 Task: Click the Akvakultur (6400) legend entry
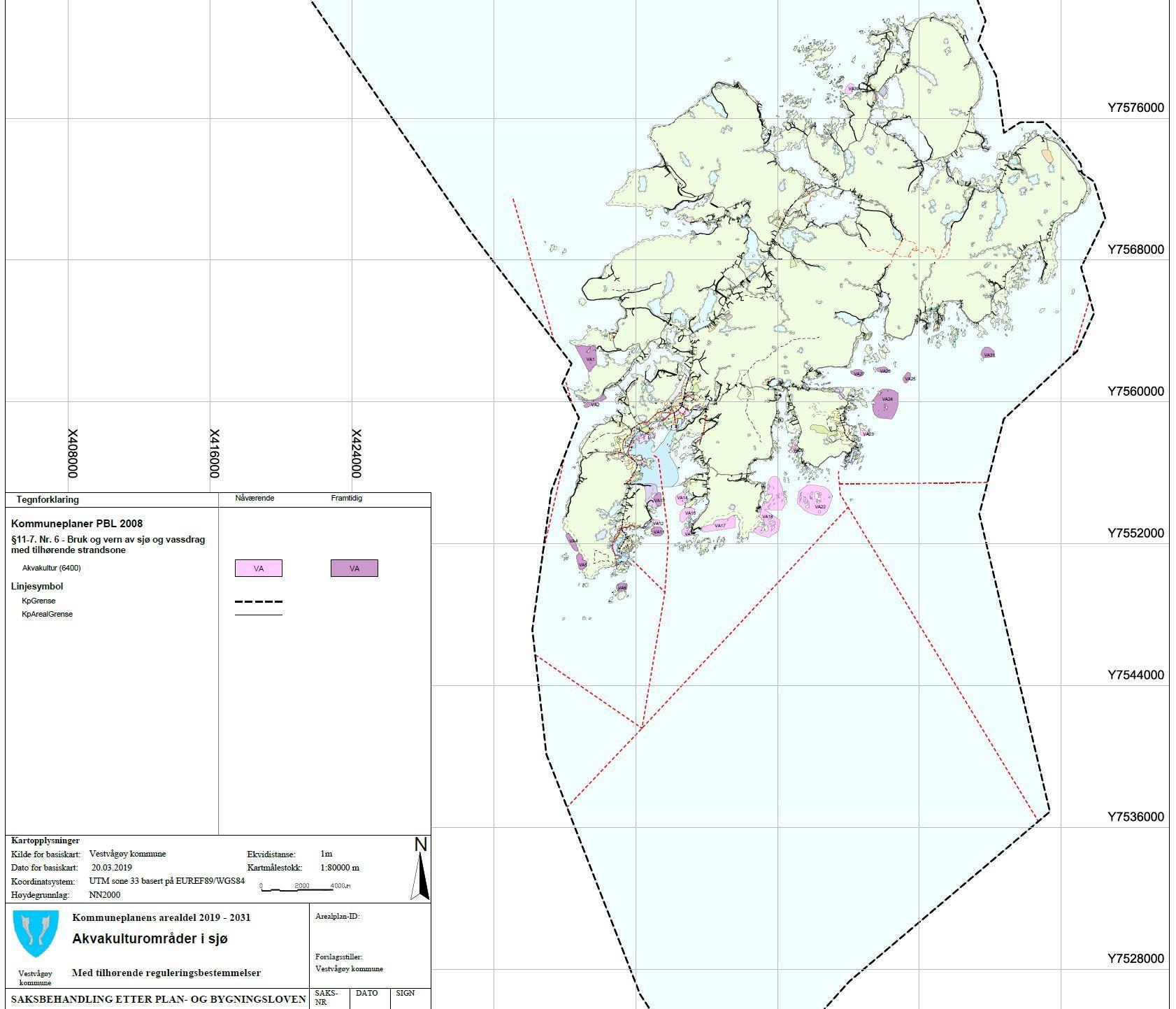click(x=52, y=568)
